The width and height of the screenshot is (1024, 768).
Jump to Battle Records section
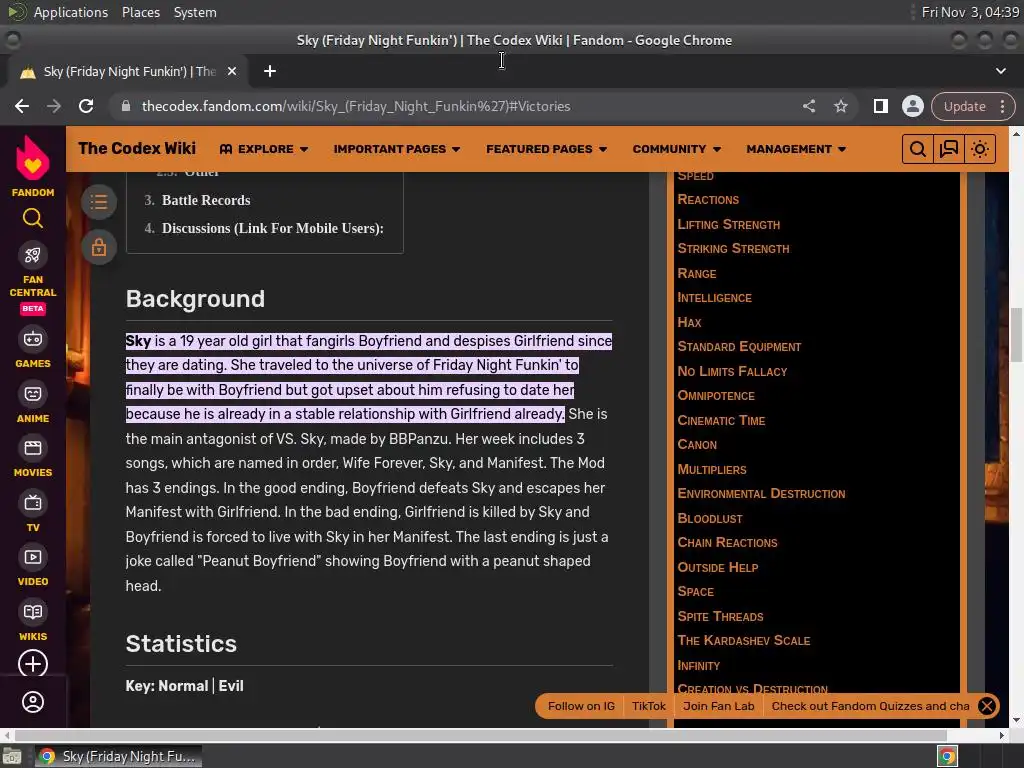pyautogui.click(x=206, y=200)
